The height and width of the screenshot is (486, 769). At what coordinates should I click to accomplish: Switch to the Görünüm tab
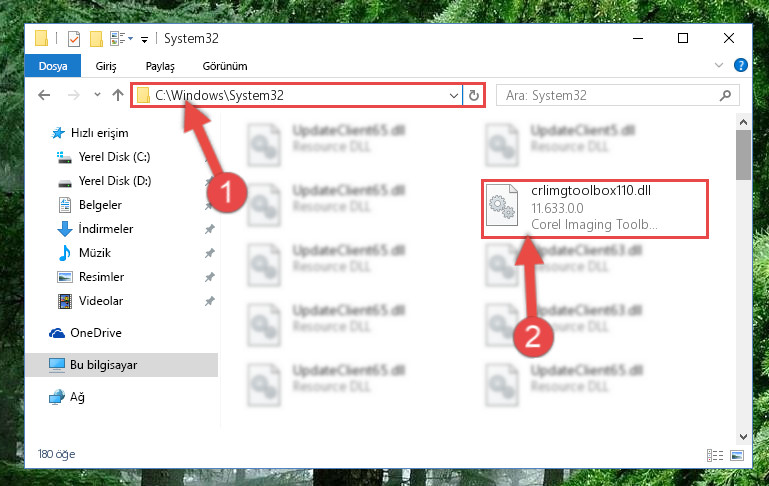[x=225, y=66]
